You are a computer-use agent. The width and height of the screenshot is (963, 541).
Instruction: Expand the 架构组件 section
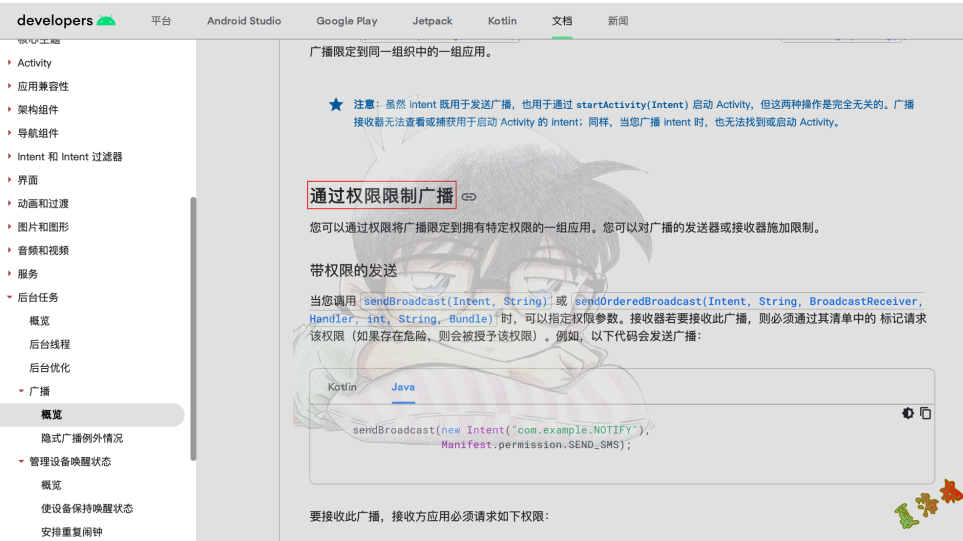(9, 109)
